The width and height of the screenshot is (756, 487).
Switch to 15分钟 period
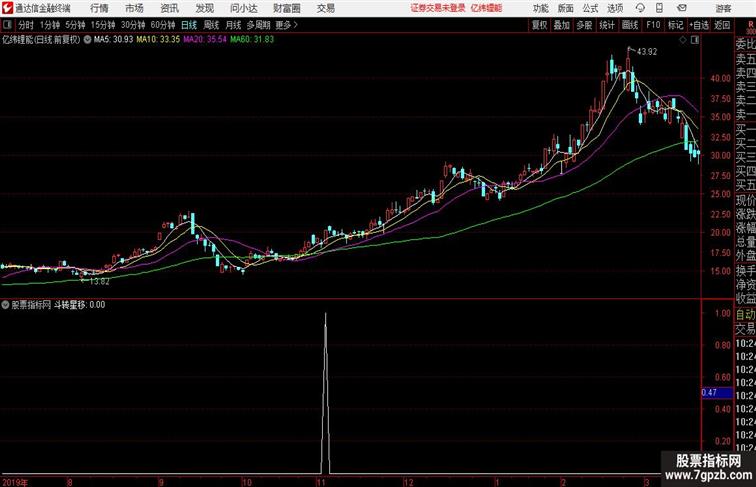[x=103, y=25]
